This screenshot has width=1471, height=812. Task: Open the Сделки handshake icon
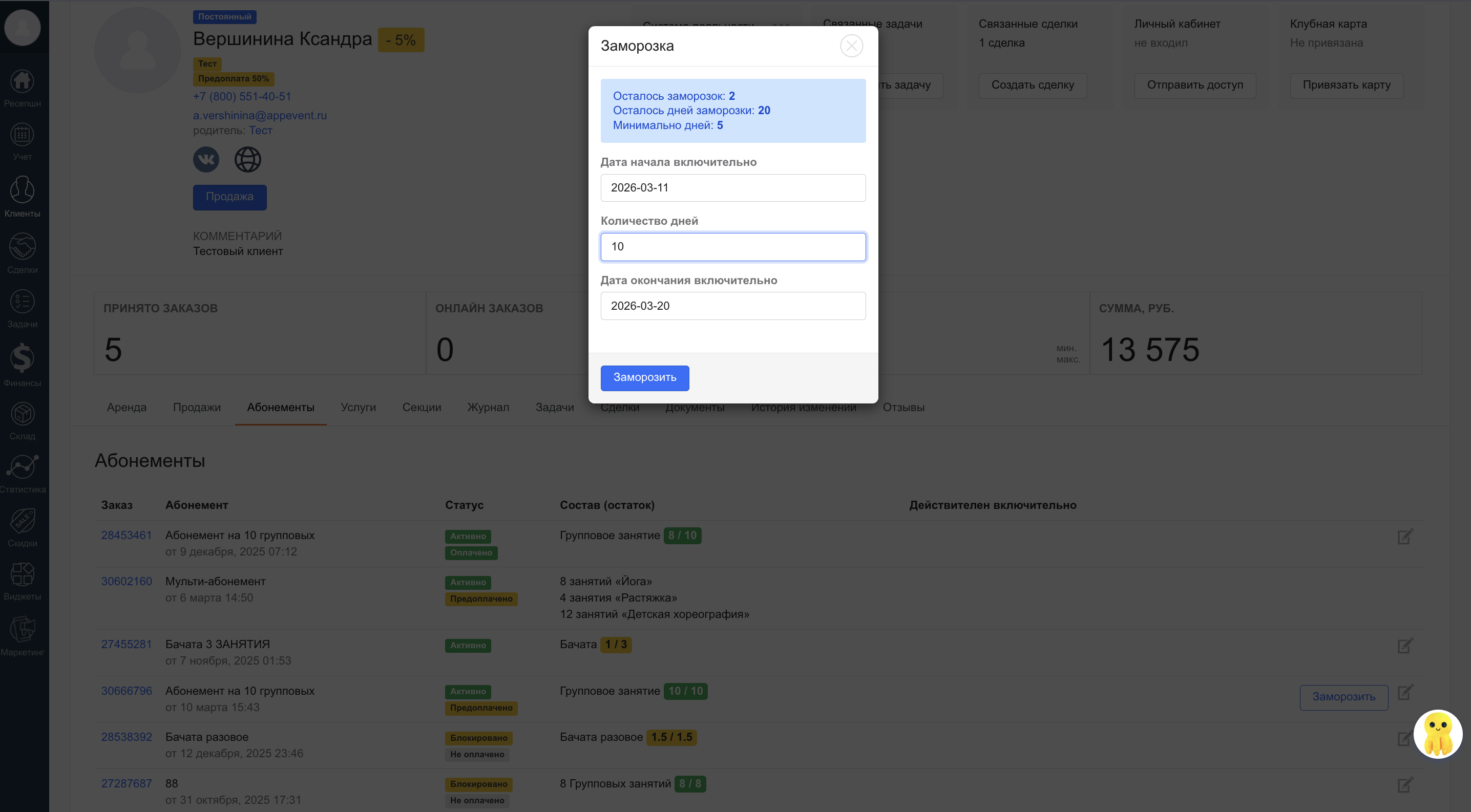(x=22, y=247)
